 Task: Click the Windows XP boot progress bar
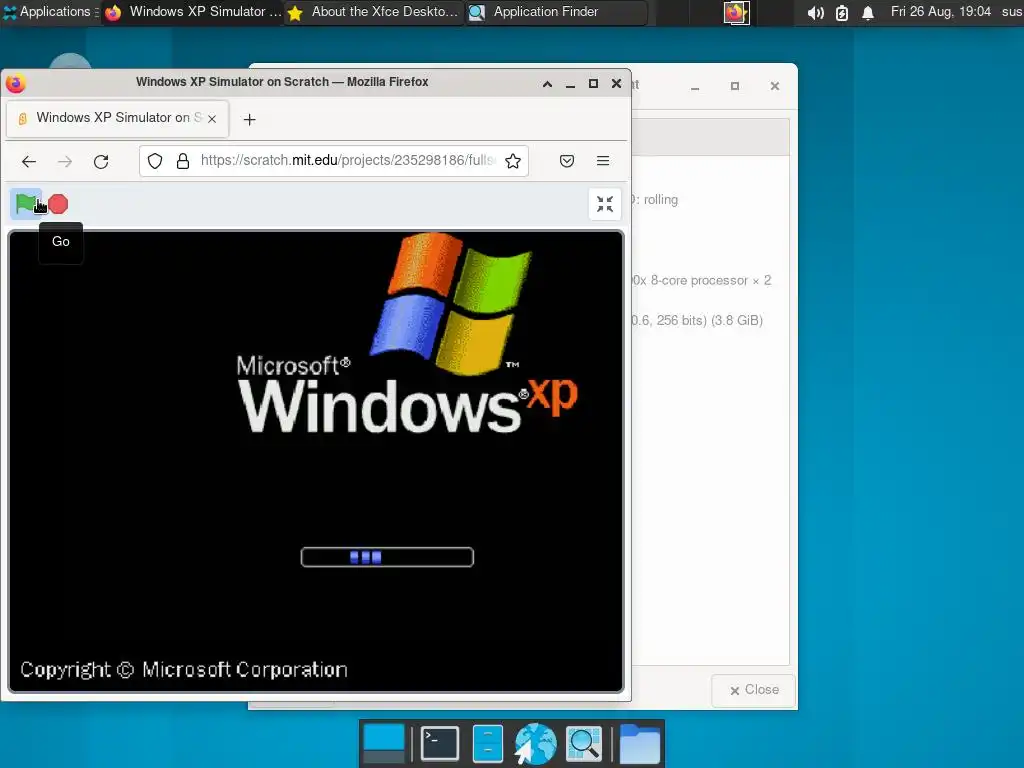(x=387, y=557)
